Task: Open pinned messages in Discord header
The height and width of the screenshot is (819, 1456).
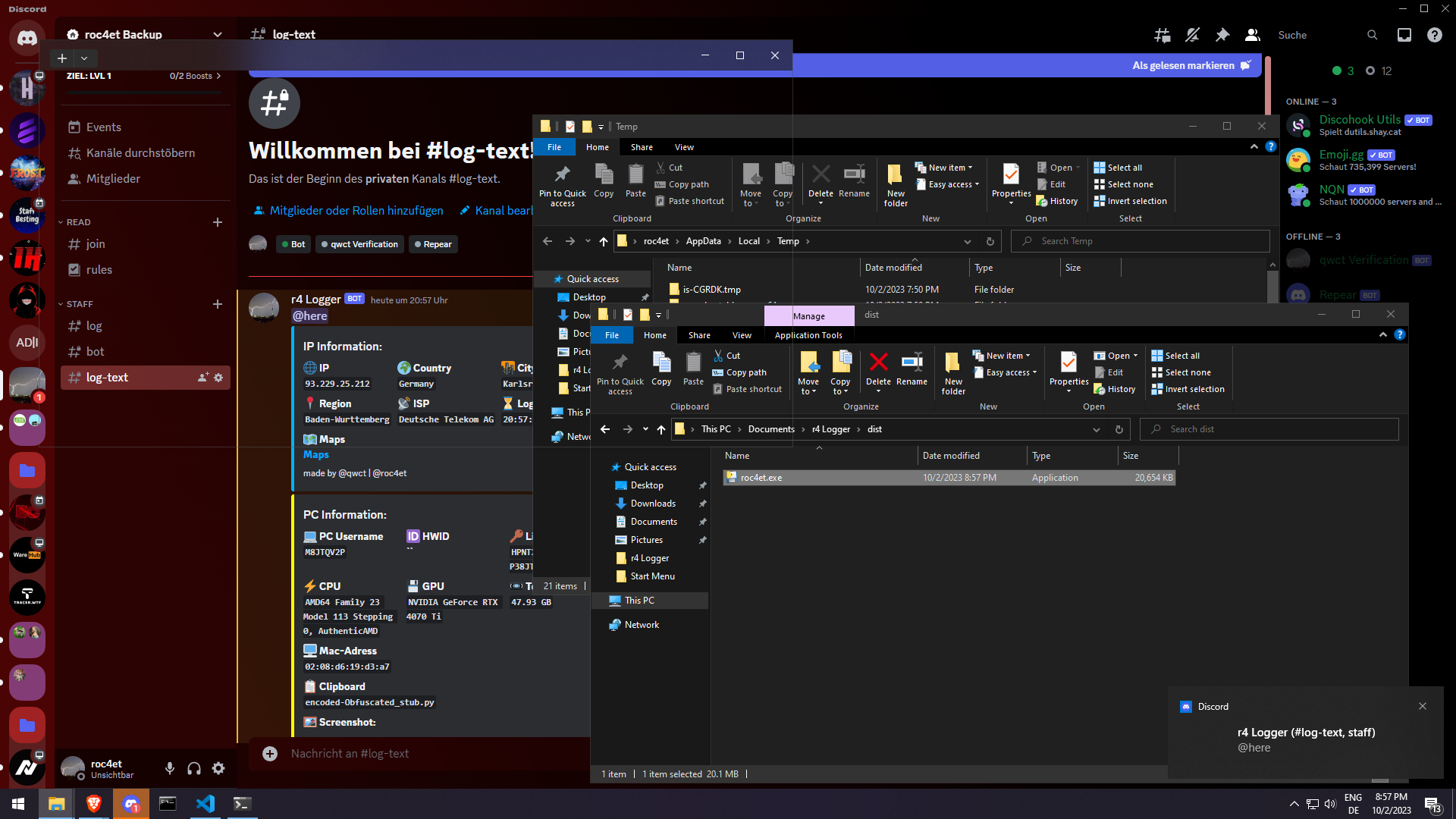Action: (1222, 35)
